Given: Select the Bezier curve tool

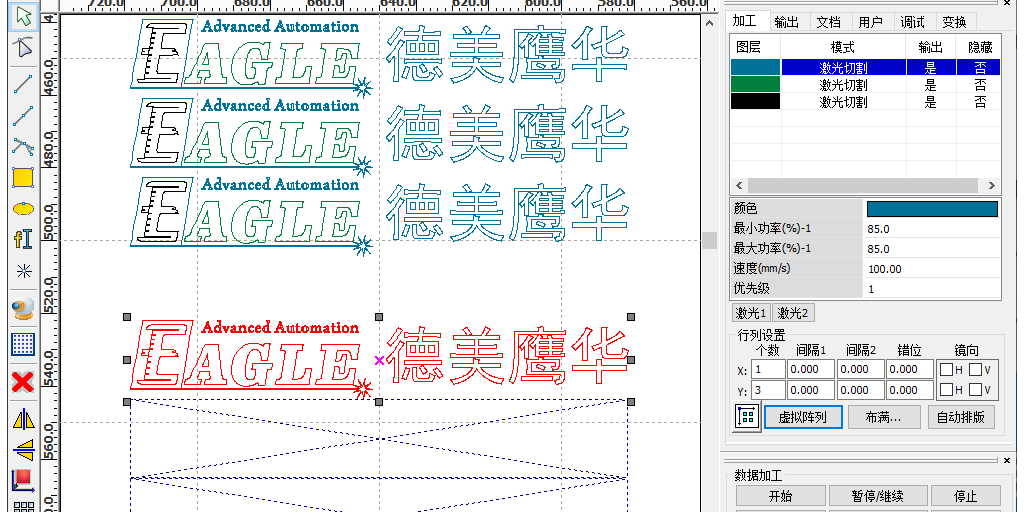Looking at the screenshot, I should tap(24, 146).
